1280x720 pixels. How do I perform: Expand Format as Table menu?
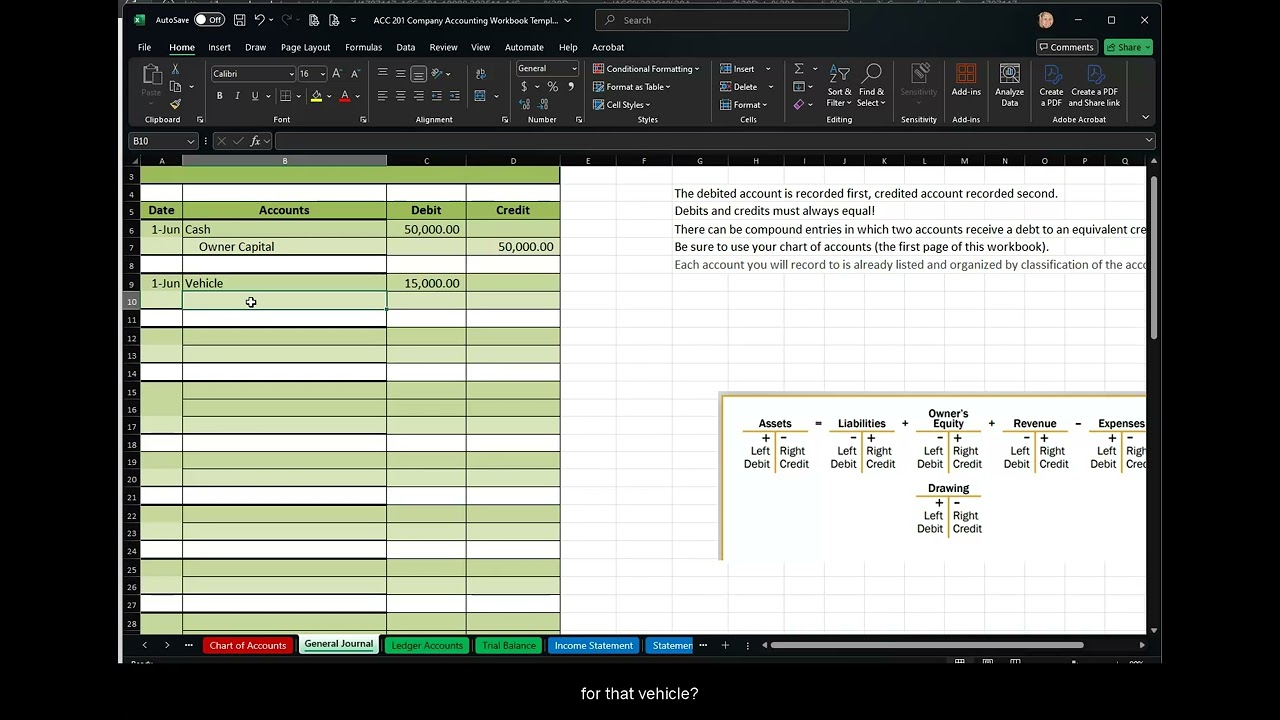click(x=632, y=87)
